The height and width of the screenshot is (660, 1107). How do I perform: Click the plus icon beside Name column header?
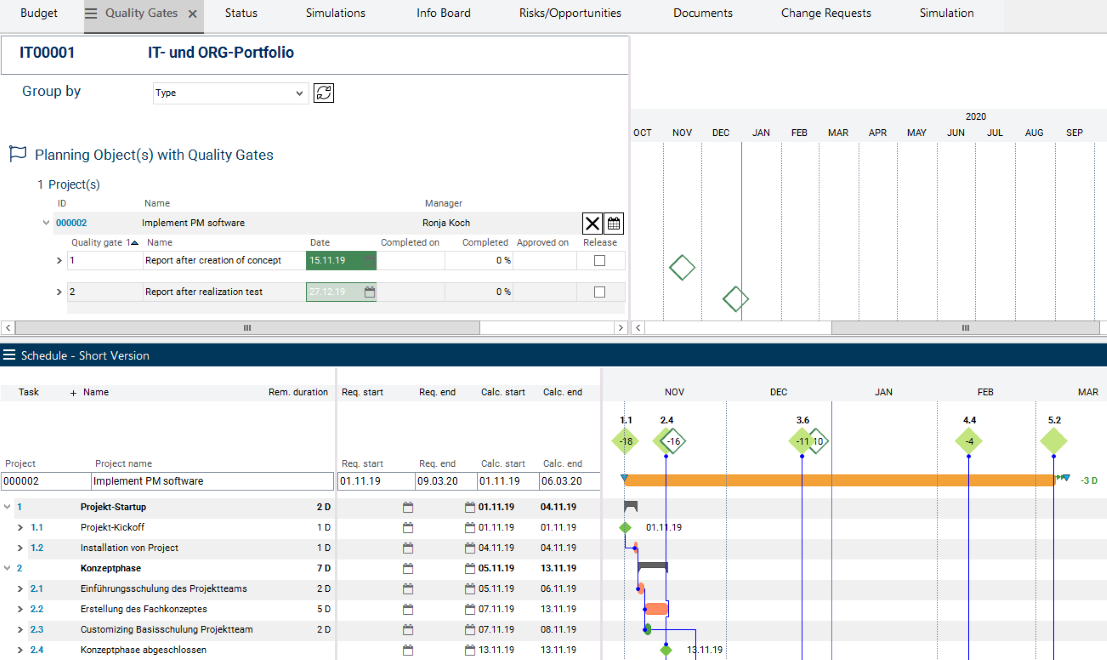coord(73,393)
